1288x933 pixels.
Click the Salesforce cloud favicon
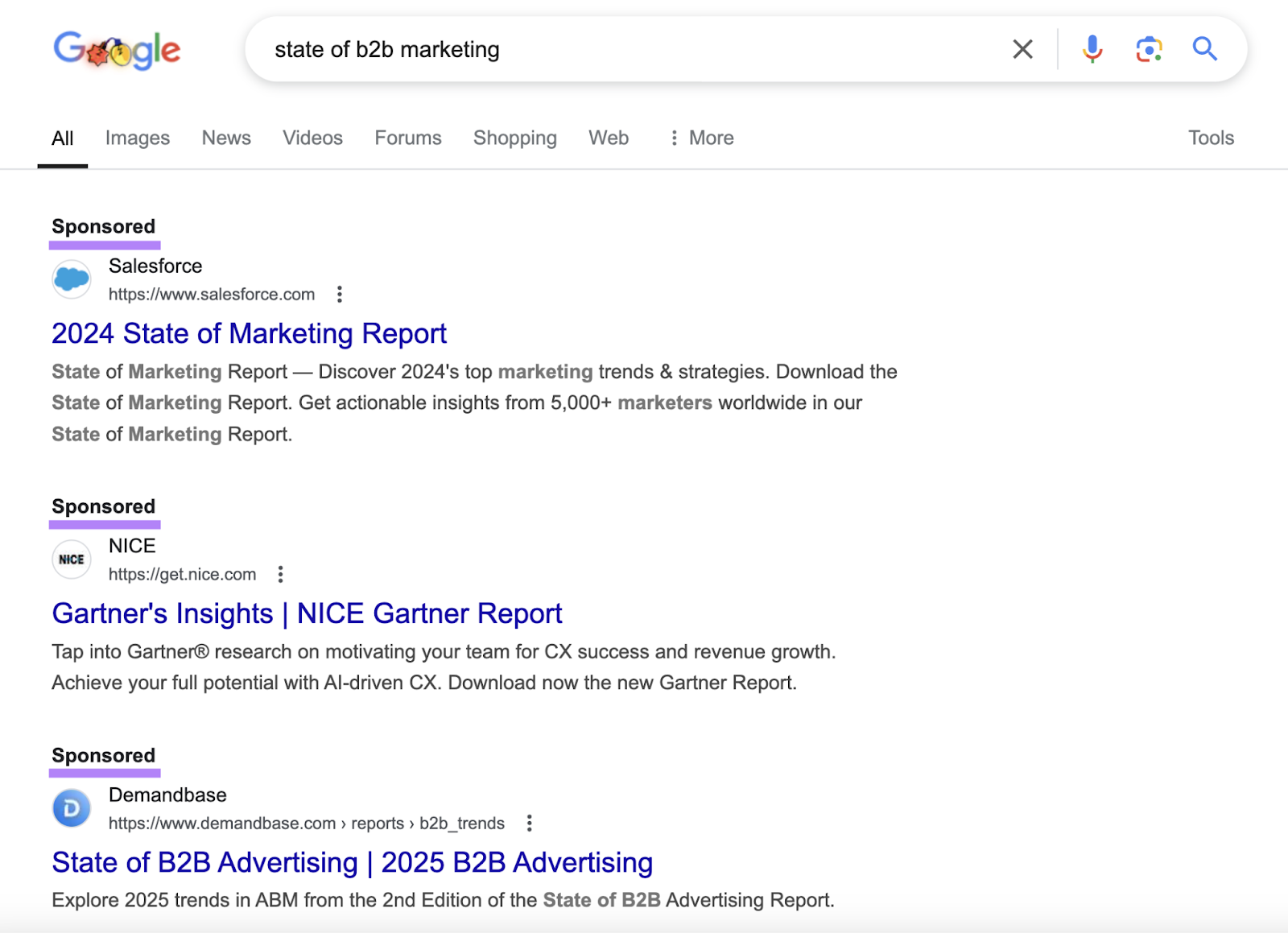(x=72, y=280)
